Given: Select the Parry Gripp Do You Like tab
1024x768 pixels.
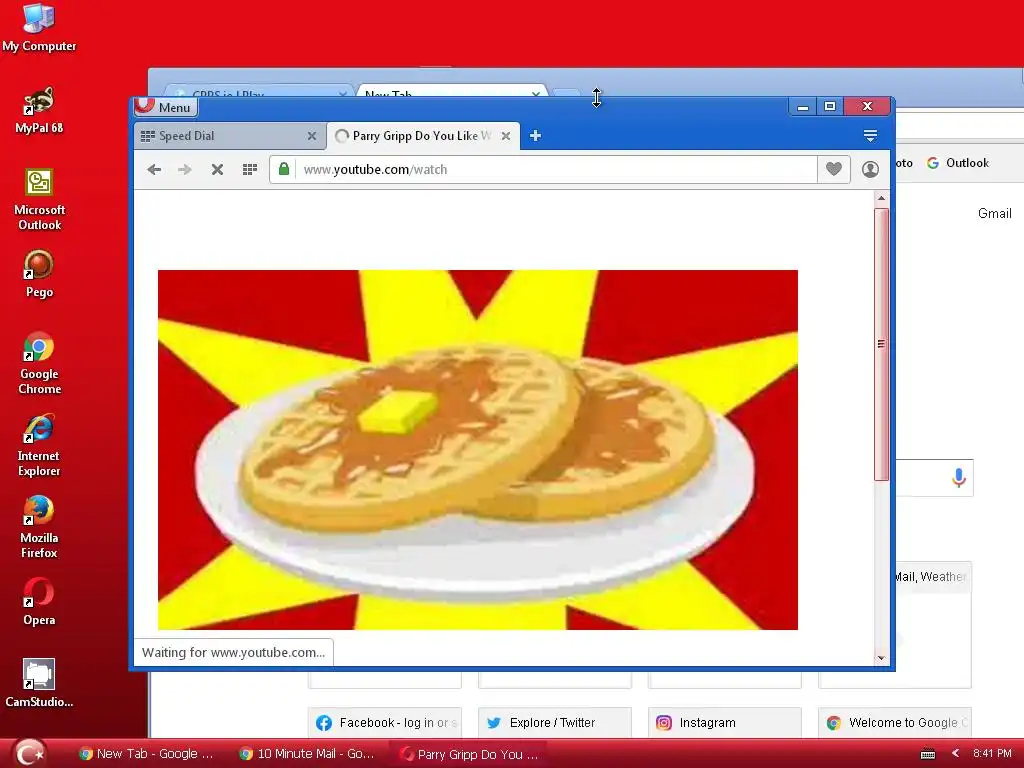Looking at the screenshot, I should [x=423, y=136].
